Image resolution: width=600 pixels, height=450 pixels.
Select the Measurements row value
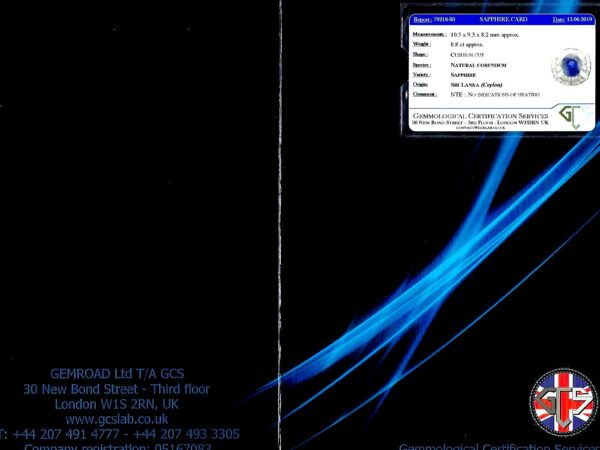tap(484, 34)
